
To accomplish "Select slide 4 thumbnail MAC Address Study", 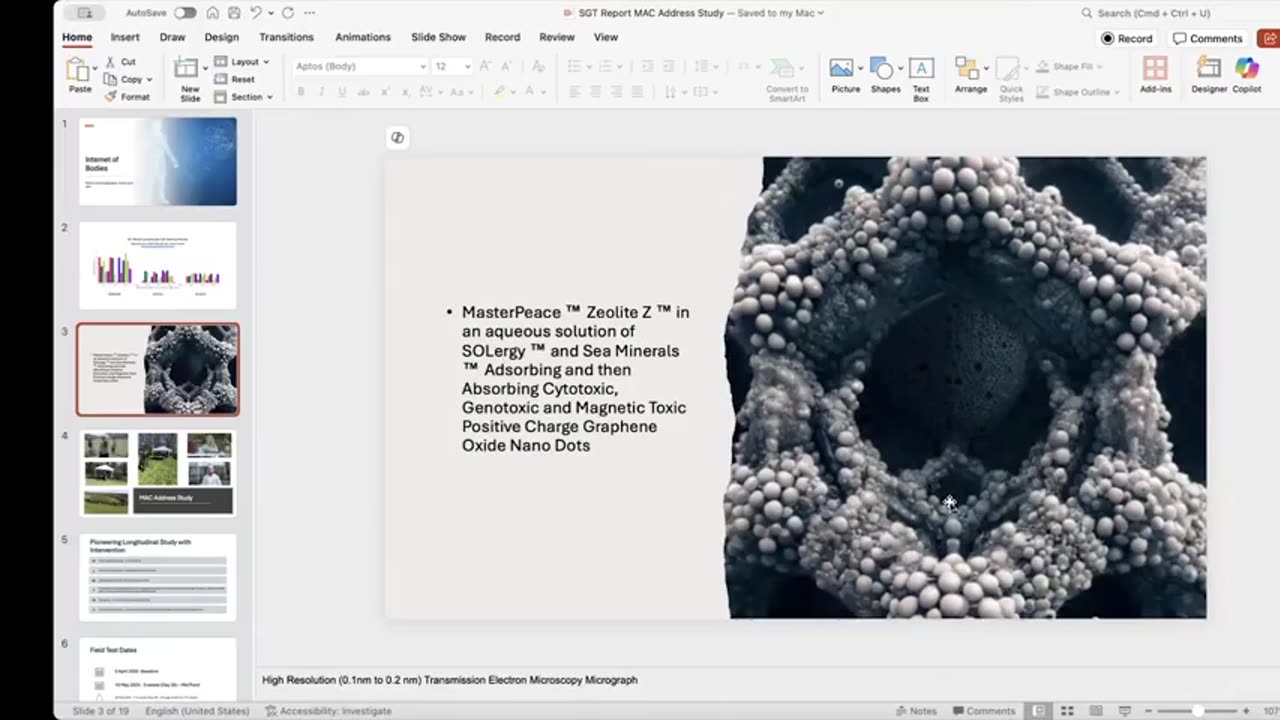I will 158,473.
